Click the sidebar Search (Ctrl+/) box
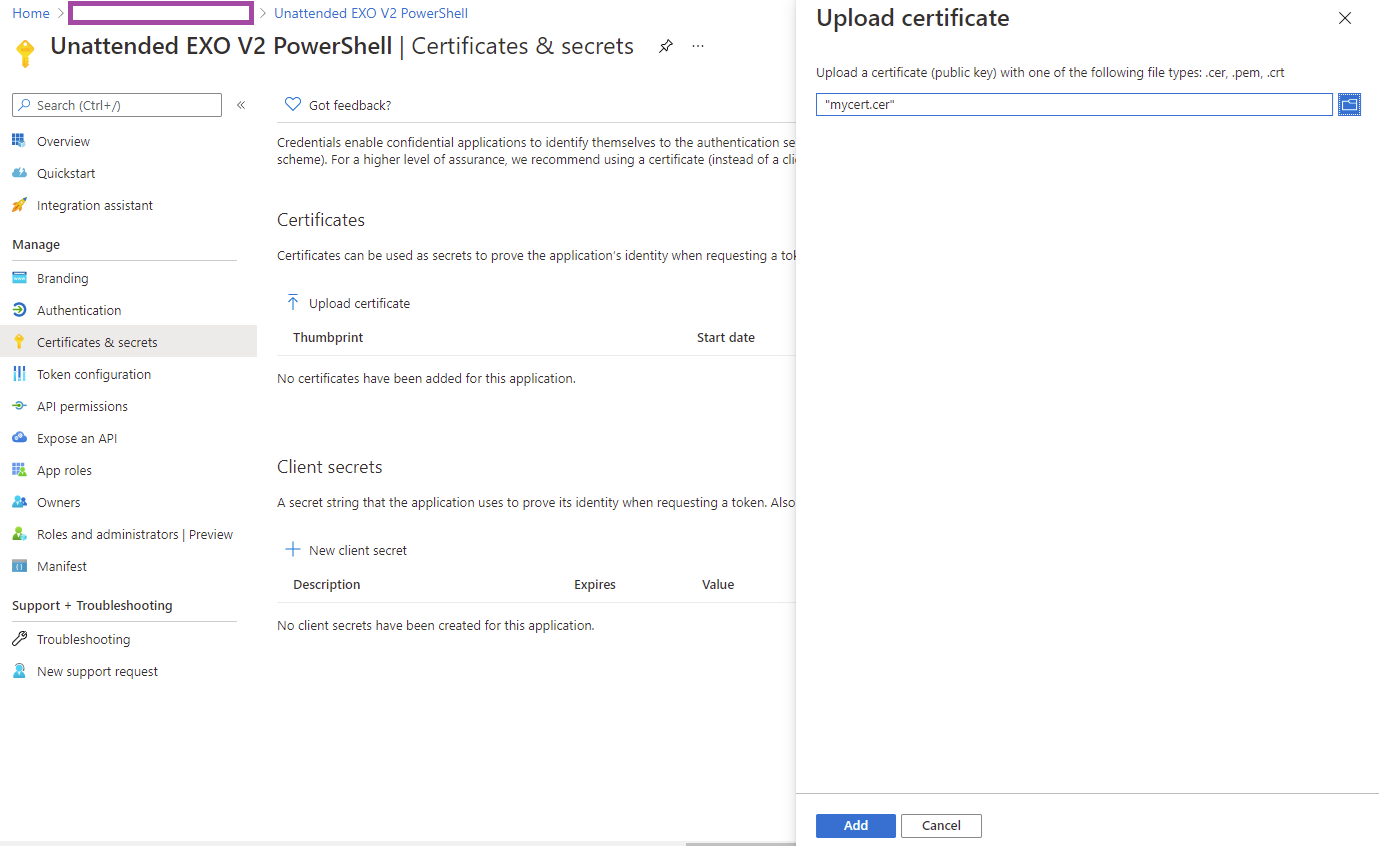 (117, 105)
